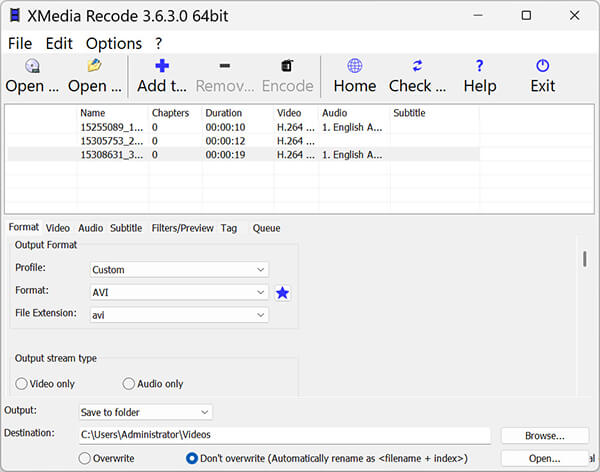600x472 pixels.
Task: Select file row 15308631_3...
Action: coord(243,155)
